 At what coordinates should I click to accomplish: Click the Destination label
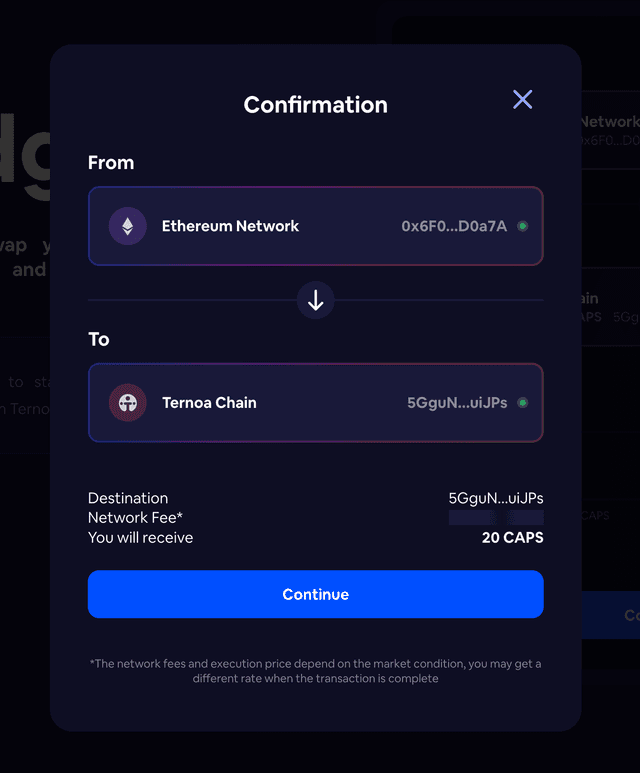click(128, 498)
